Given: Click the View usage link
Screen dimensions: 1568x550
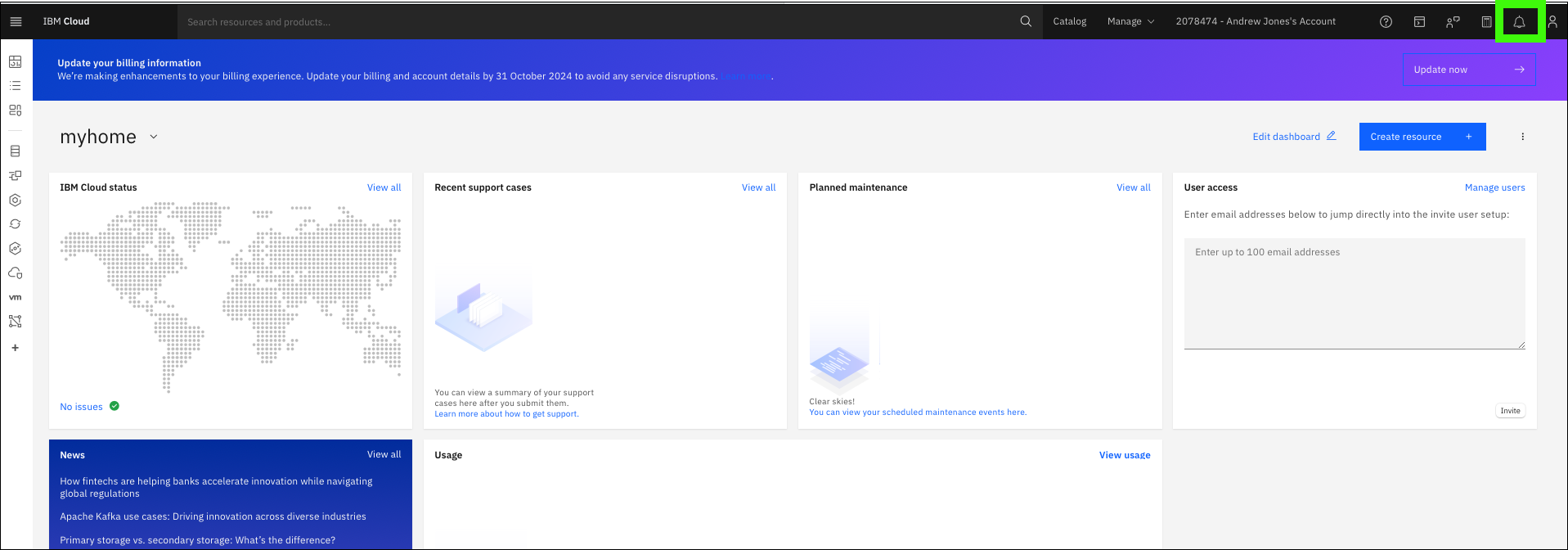Looking at the screenshot, I should pyautogui.click(x=1125, y=455).
